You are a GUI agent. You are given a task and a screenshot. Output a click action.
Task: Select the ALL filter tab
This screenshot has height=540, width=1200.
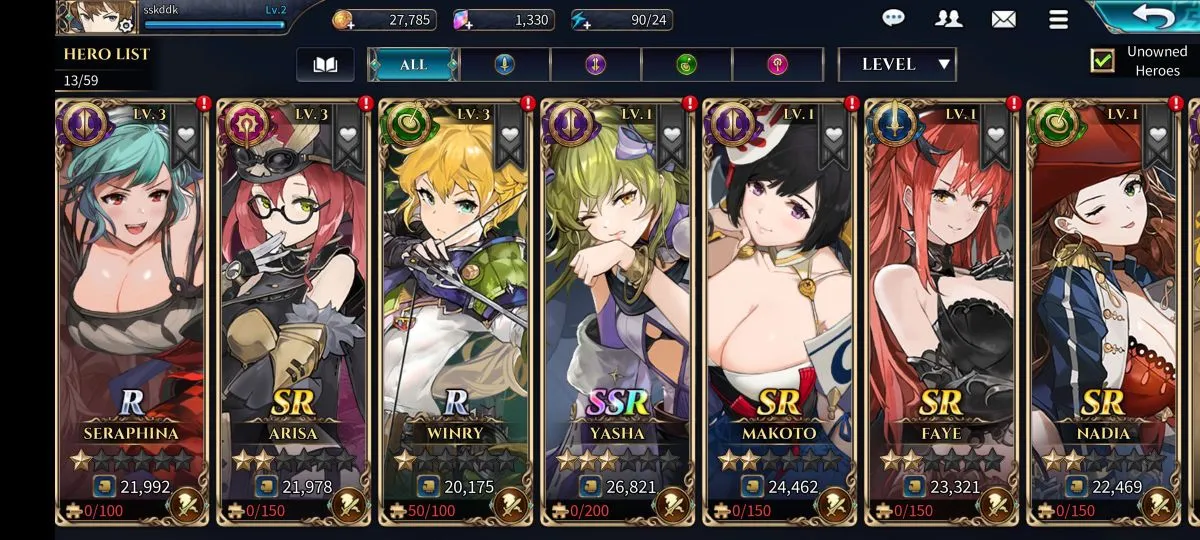(x=413, y=64)
